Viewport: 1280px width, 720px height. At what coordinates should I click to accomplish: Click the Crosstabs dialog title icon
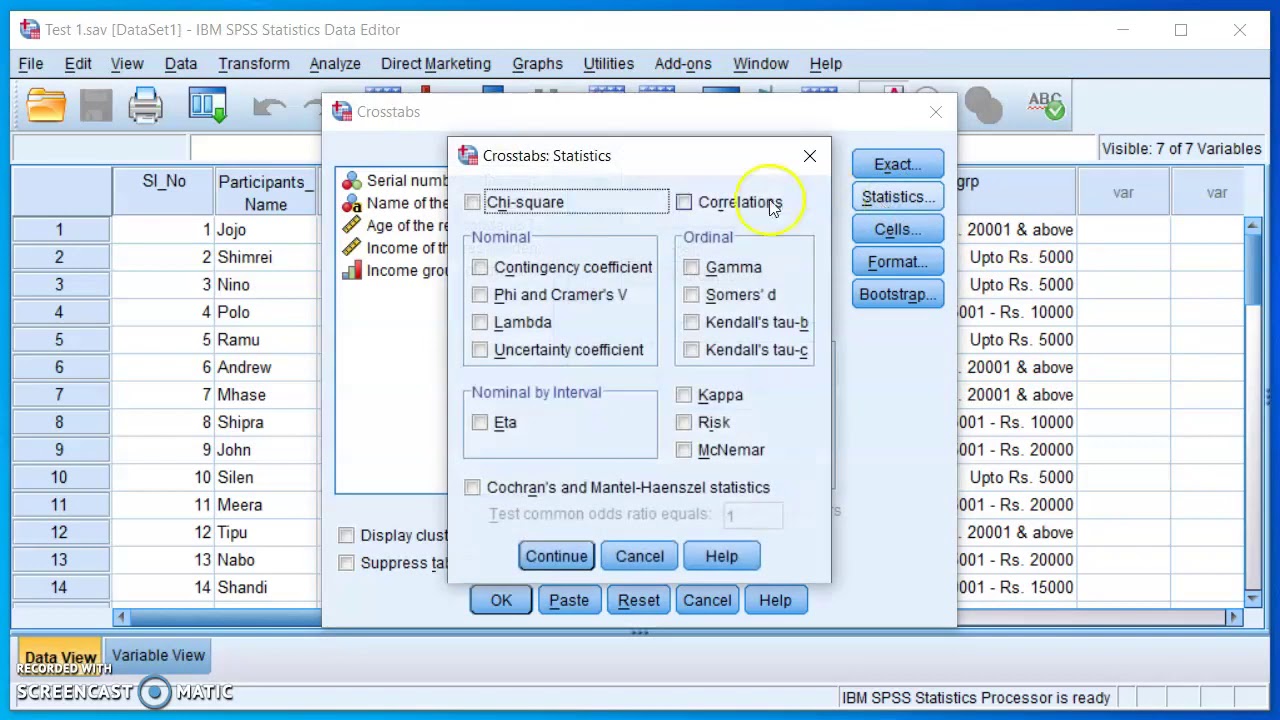pos(342,112)
